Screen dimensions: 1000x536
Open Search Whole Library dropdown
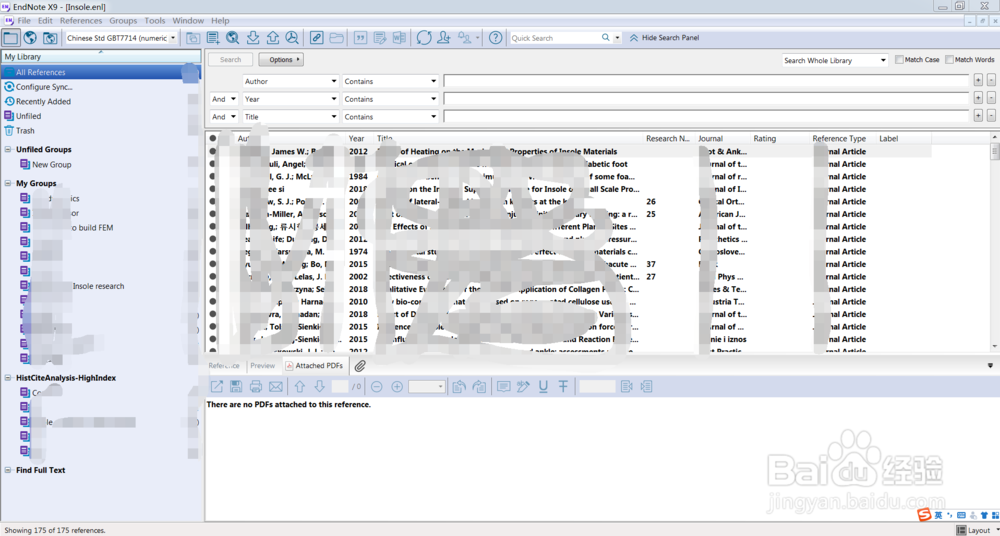click(x=835, y=61)
